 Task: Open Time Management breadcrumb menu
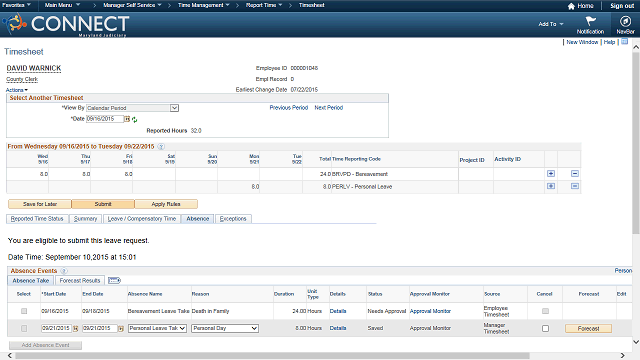tap(203, 5)
